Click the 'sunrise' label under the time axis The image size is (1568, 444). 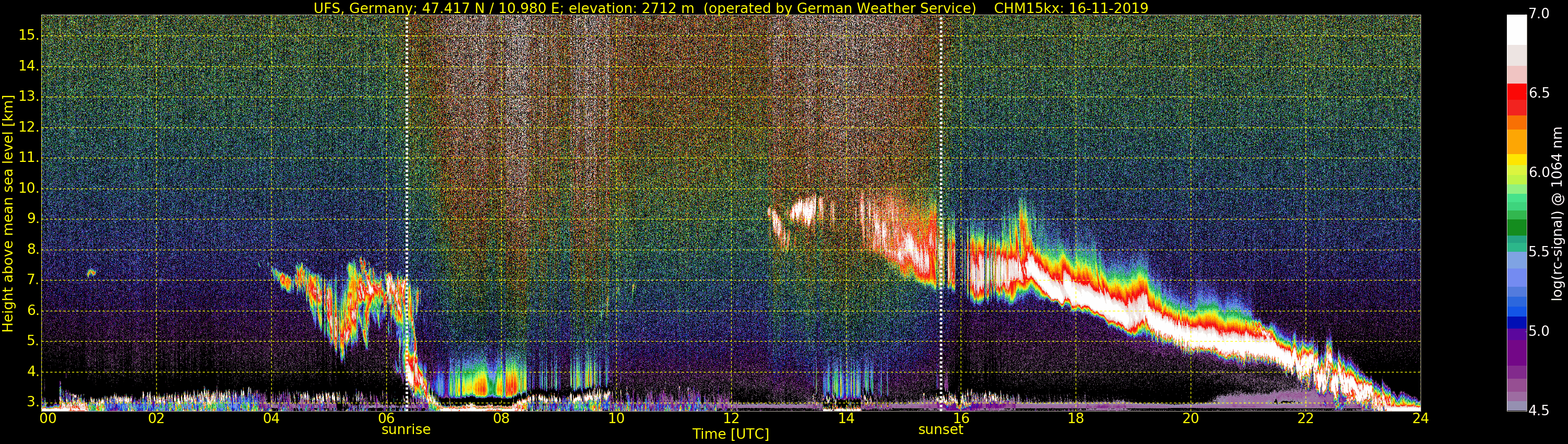(406, 429)
